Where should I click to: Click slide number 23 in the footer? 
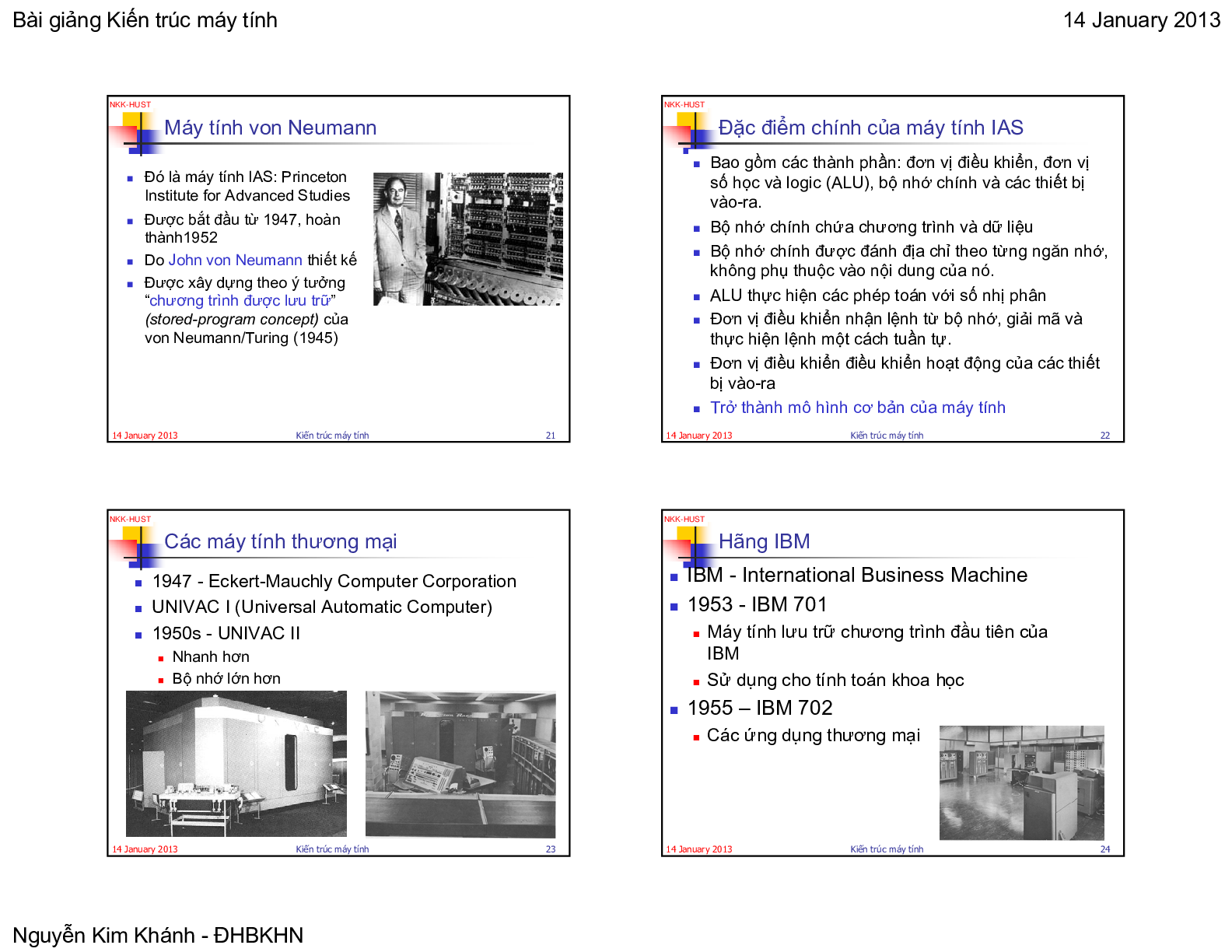(551, 849)
